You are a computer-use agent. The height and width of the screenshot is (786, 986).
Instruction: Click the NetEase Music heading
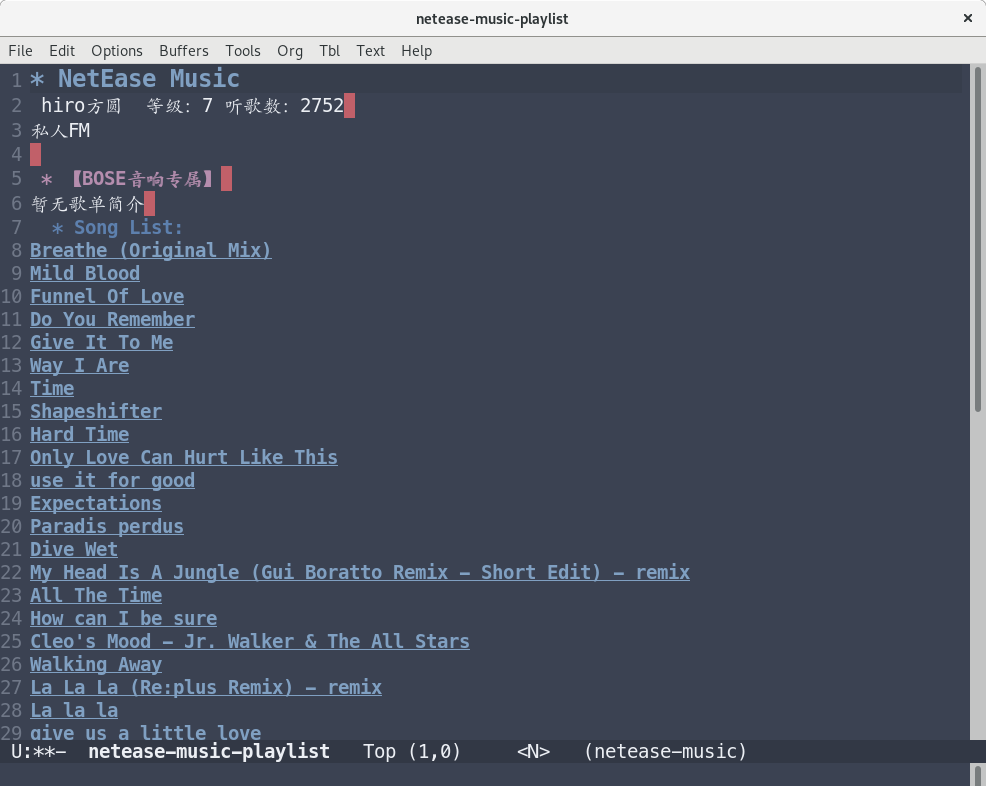(x=148, y=79)
